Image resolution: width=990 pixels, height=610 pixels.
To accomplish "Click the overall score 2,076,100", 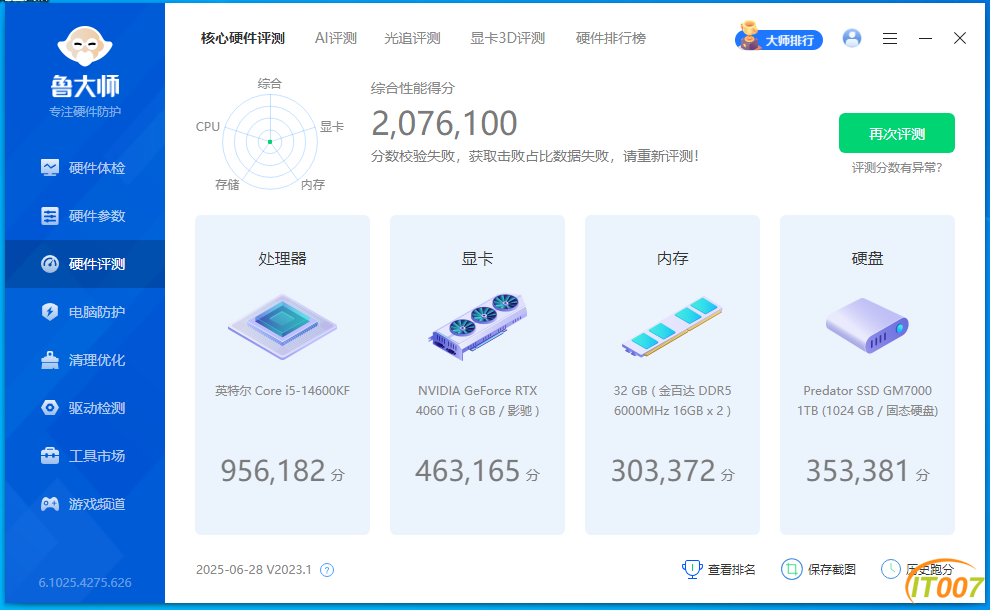I will pyautogui.click(x=444, y=123).
